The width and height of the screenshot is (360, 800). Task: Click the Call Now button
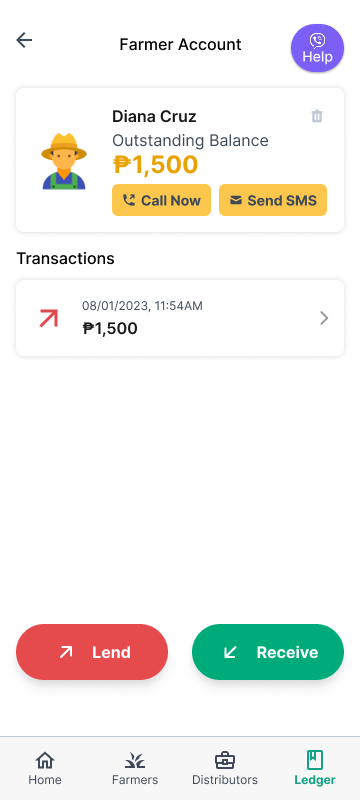click(161, 200)
